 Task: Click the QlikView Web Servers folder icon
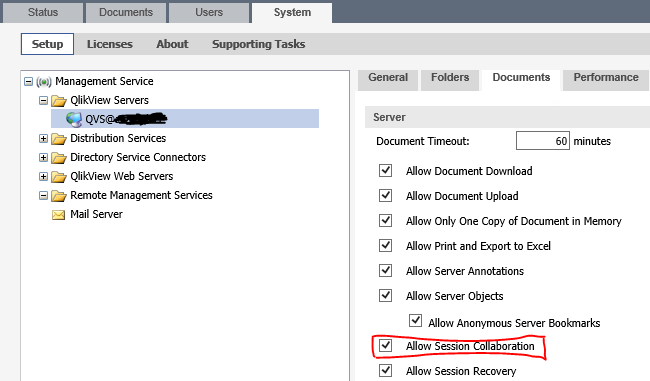click(x=59, y=177)
